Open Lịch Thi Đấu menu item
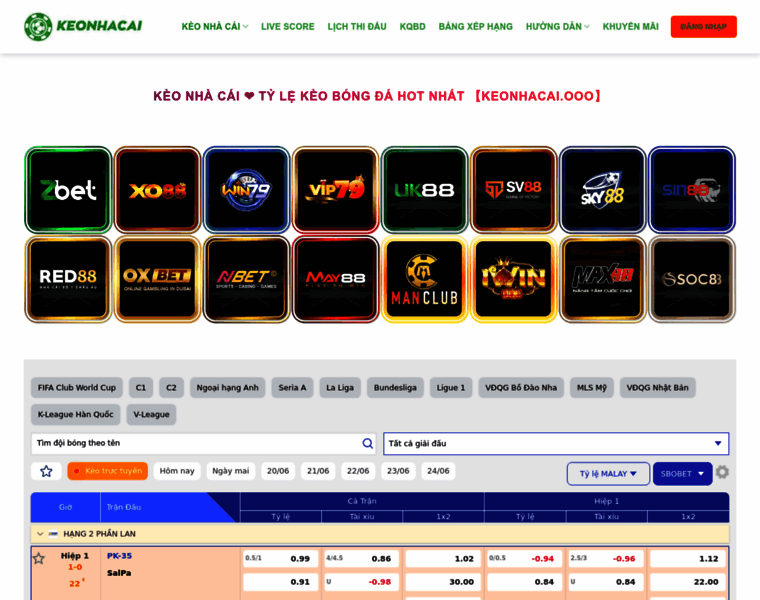The width and height of the screenshot is (760, 600). [x=357, y=27]
